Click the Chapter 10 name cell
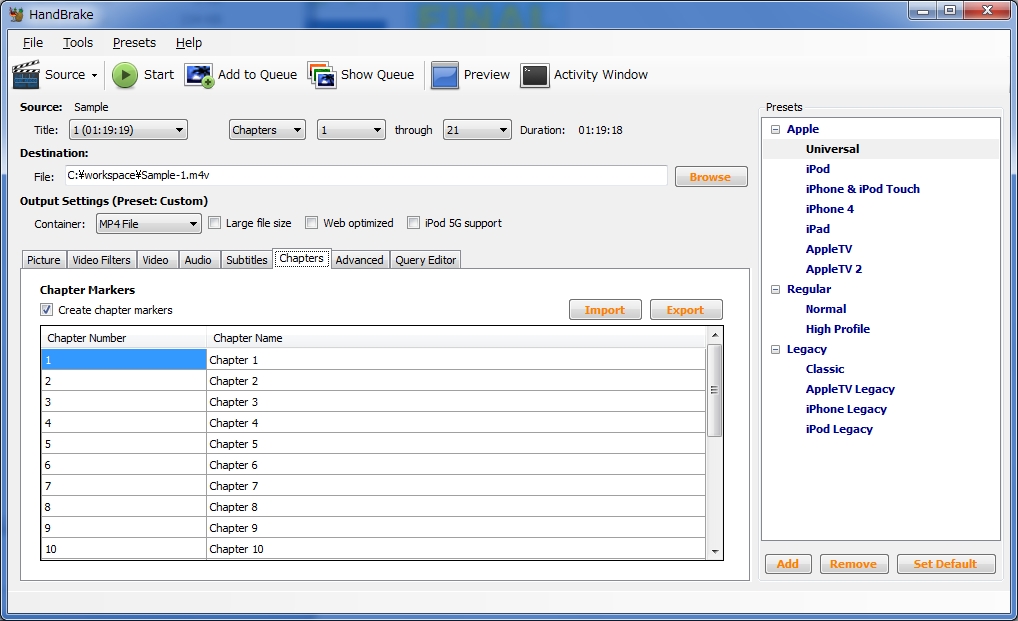1018x621 pixels. pos(456,549)
